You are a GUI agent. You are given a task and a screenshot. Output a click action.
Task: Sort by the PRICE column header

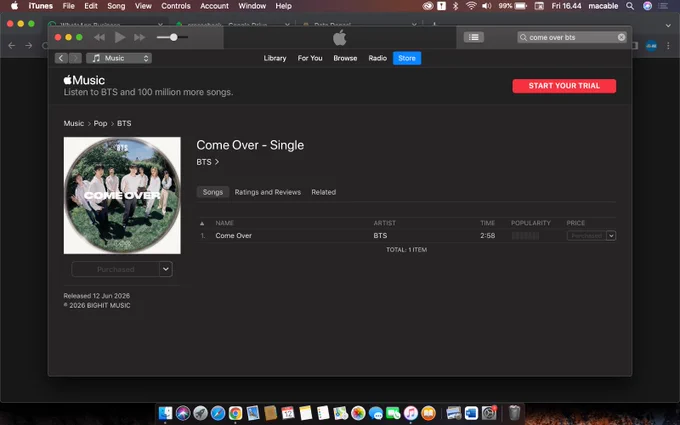point(575,223)
